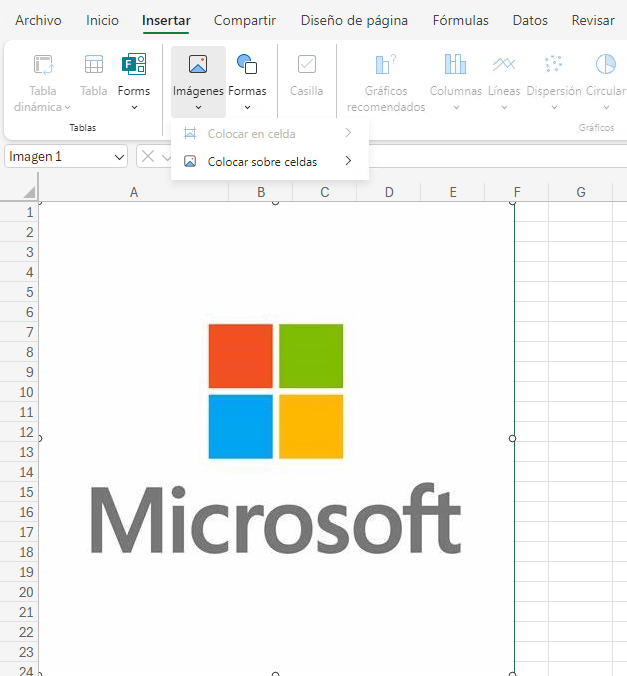This screenshot has width=627, height=676.
Task: Click Gráficos recomendados icon
Action: coord(386,64)
